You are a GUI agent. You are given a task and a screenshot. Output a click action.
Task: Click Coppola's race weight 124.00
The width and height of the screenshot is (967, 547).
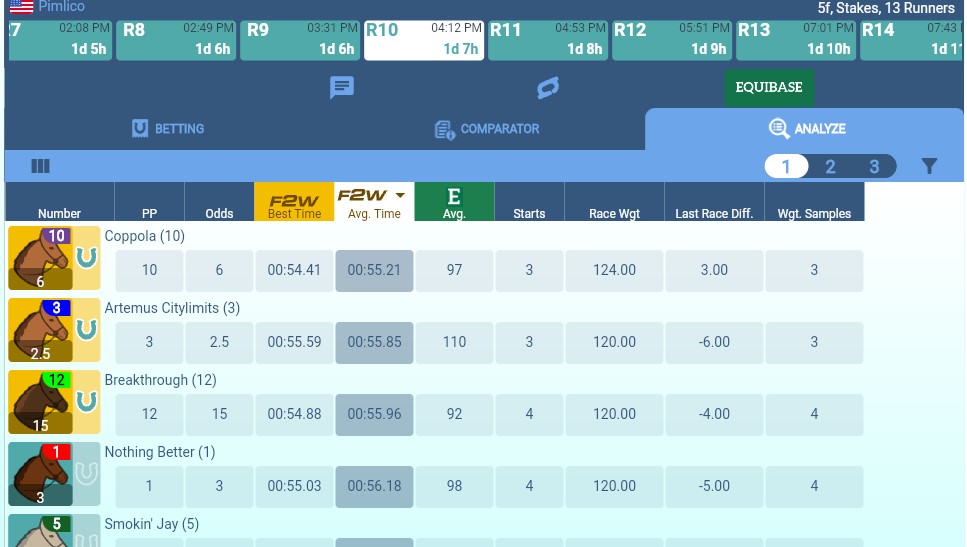pos(614,270)
